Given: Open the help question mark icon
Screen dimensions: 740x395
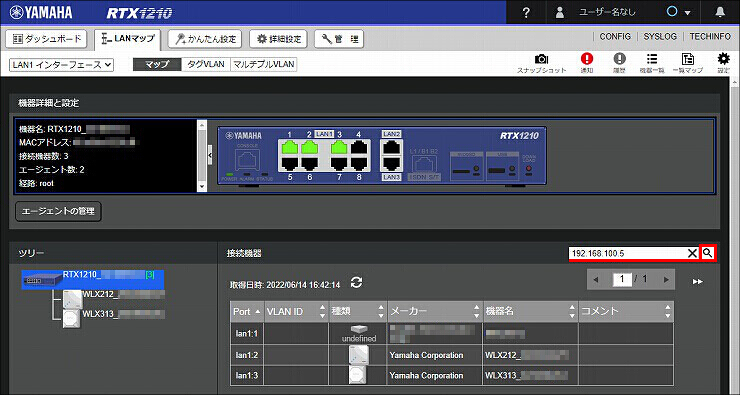Looking at the screenshot, I should point(526,13).
